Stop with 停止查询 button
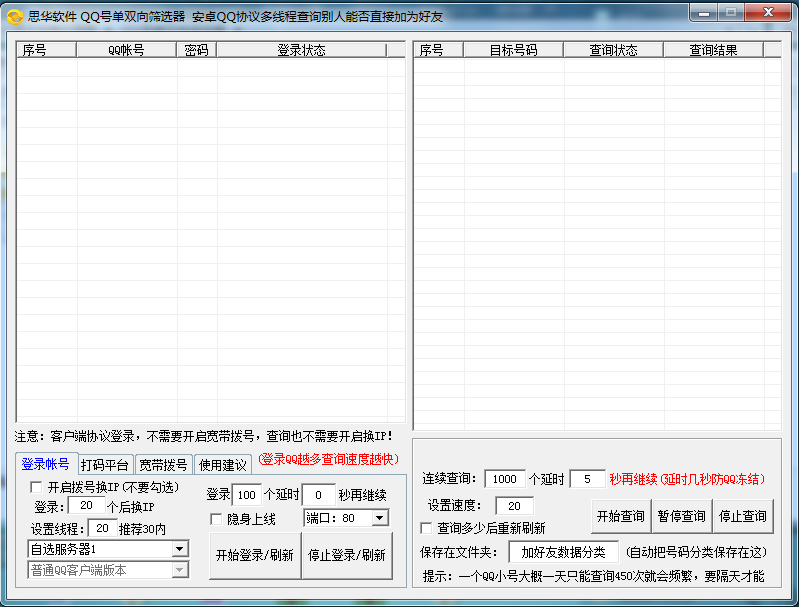Image resolution: width=799 pixels, height=607 pixels. 742,516
